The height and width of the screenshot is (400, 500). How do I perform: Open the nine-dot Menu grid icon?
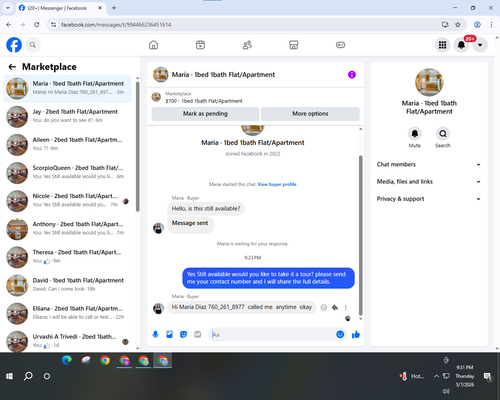442,45
